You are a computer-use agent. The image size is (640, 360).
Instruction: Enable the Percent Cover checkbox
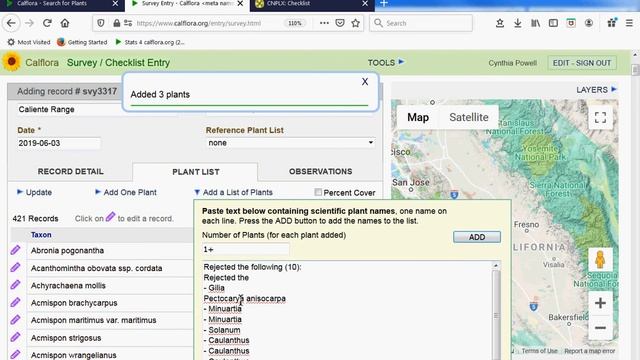pyautogui.click(x=318, y=192)
